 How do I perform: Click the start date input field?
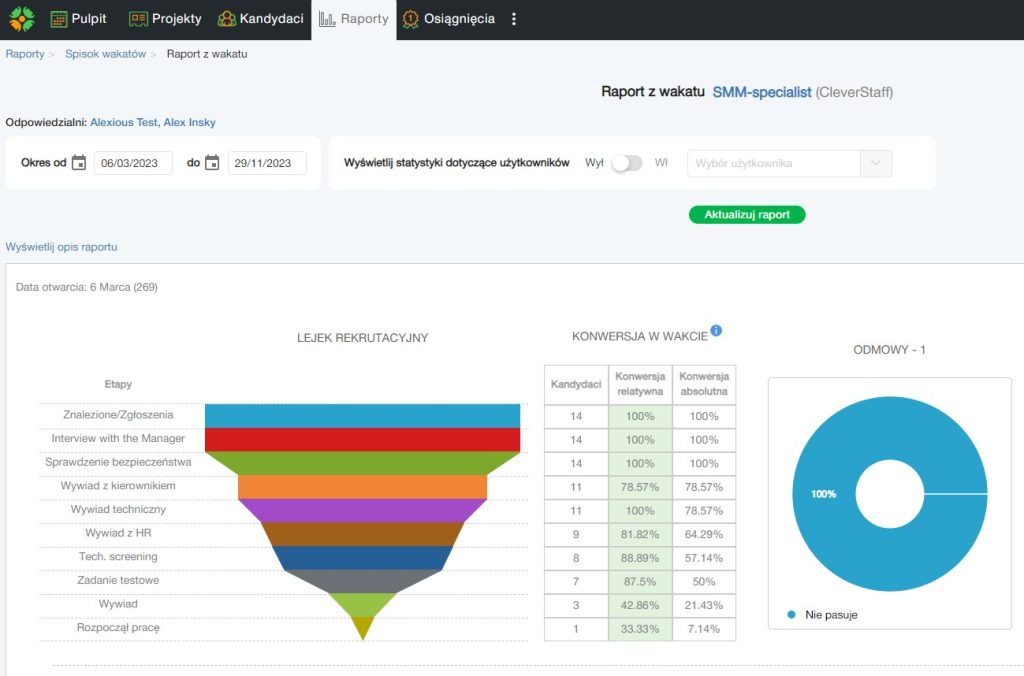pyautogui.click(x=133, y=163)
